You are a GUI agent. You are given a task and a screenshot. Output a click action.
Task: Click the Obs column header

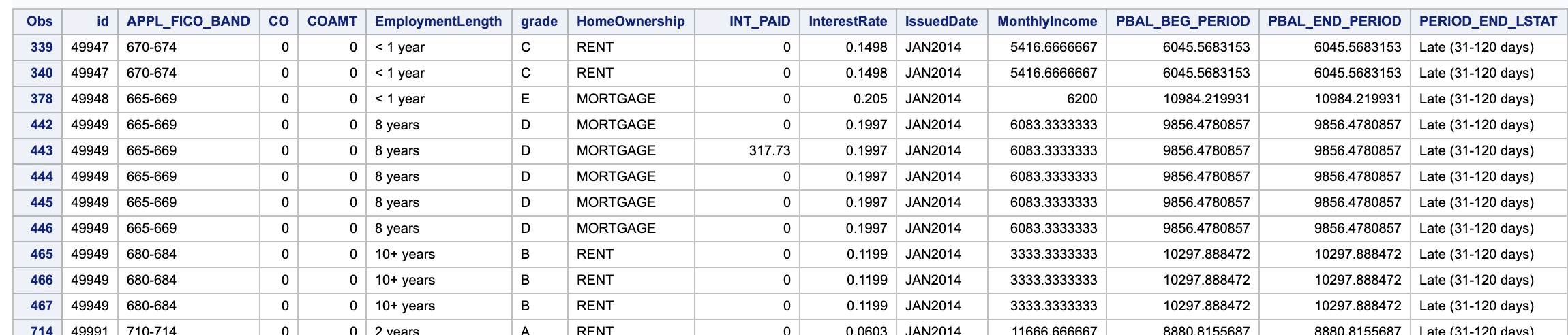coord(40,21)
